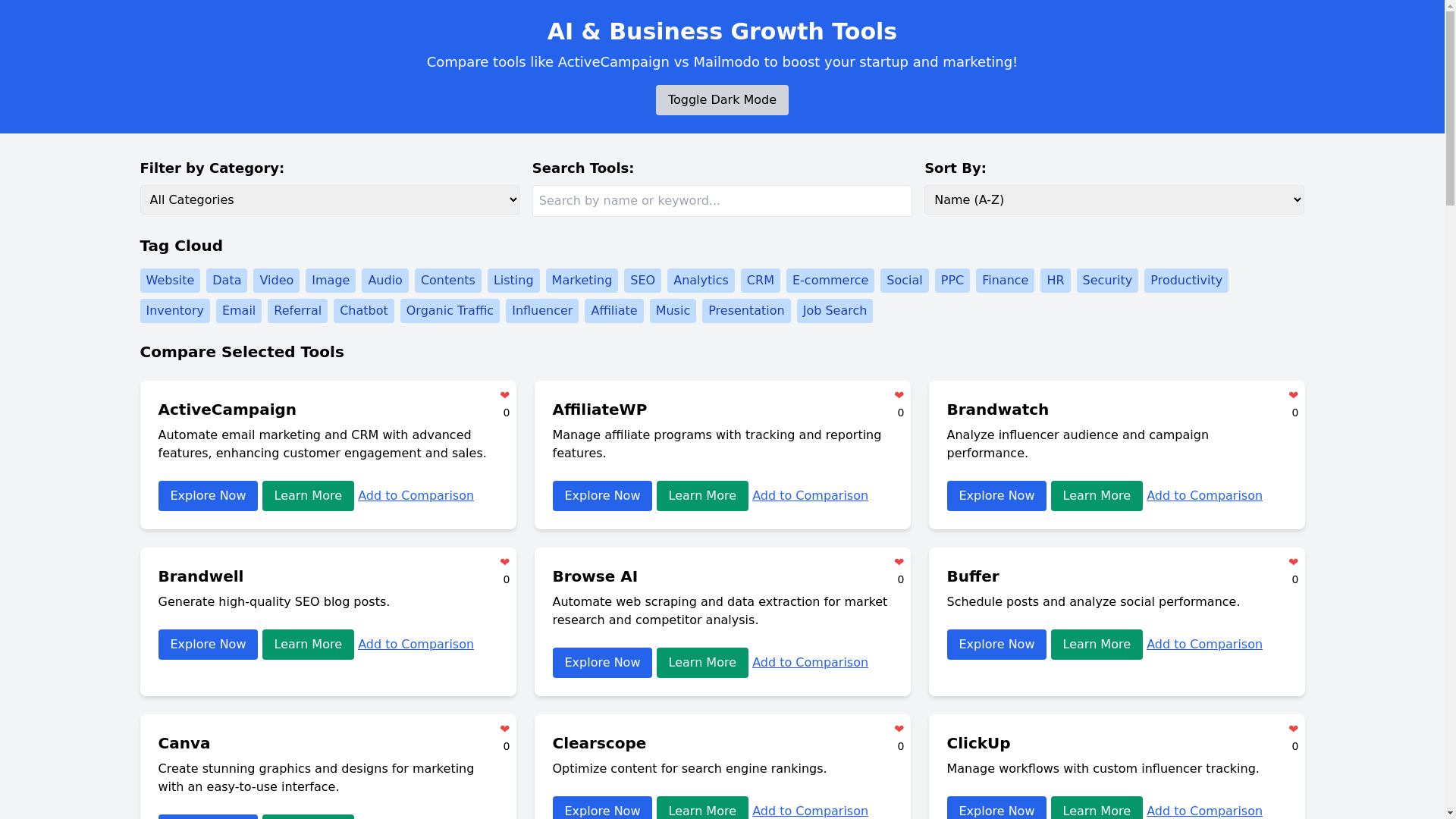Pick the E-commerce tag

coord(830,281)
